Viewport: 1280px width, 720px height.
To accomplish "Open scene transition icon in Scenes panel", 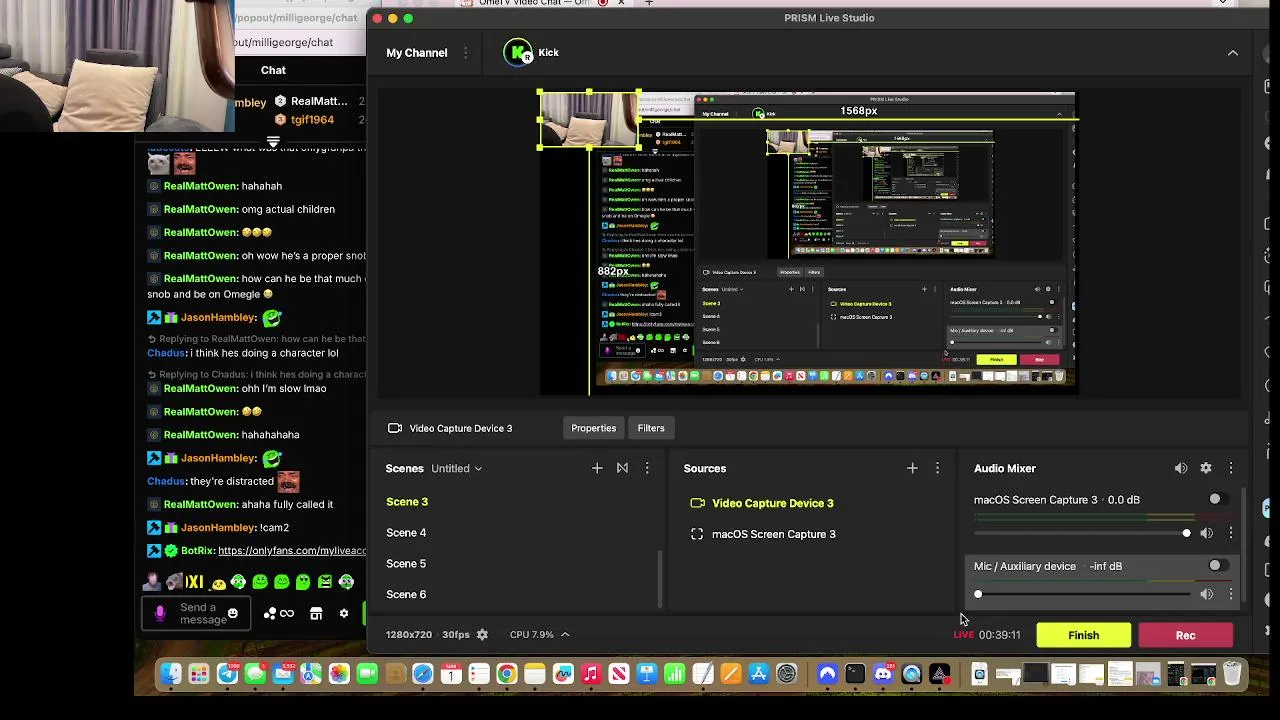I will (622, 468).
